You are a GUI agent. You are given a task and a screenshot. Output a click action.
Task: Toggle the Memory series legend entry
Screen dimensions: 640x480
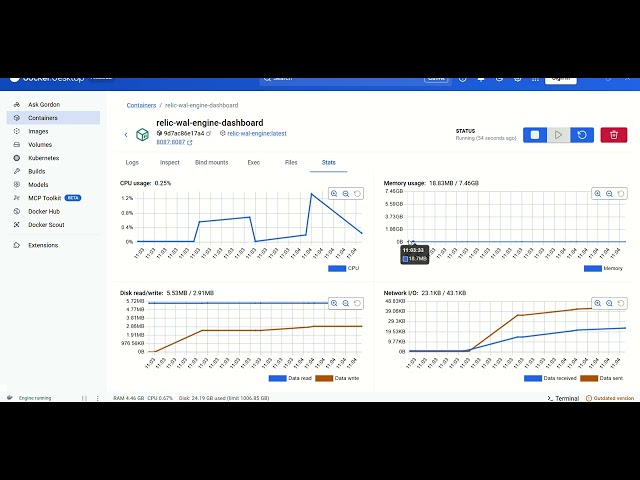point(603,268)
